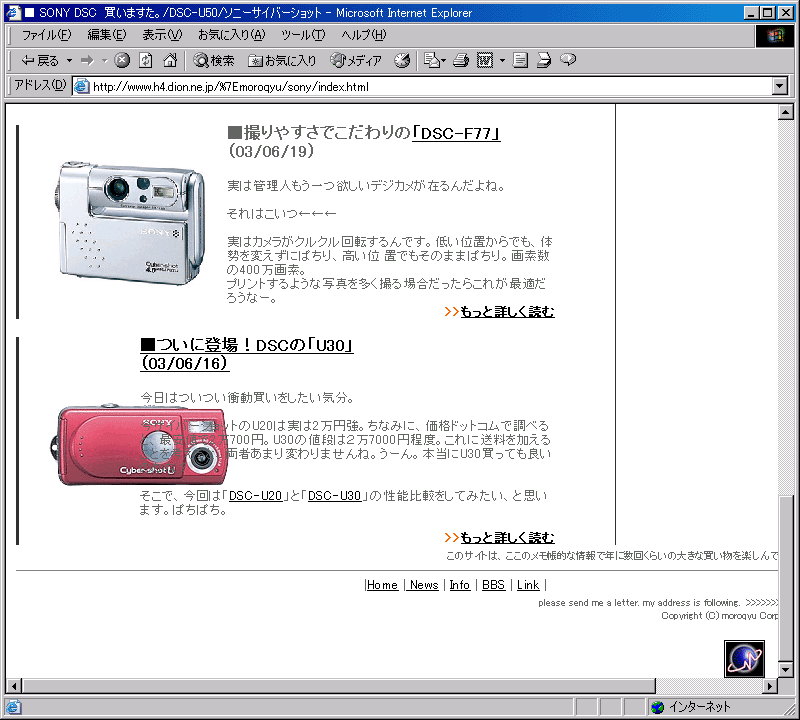The height and width of the screenshot is (720, 800).
Task: Stop page loading with Stop icon
Action: point(121,61)
